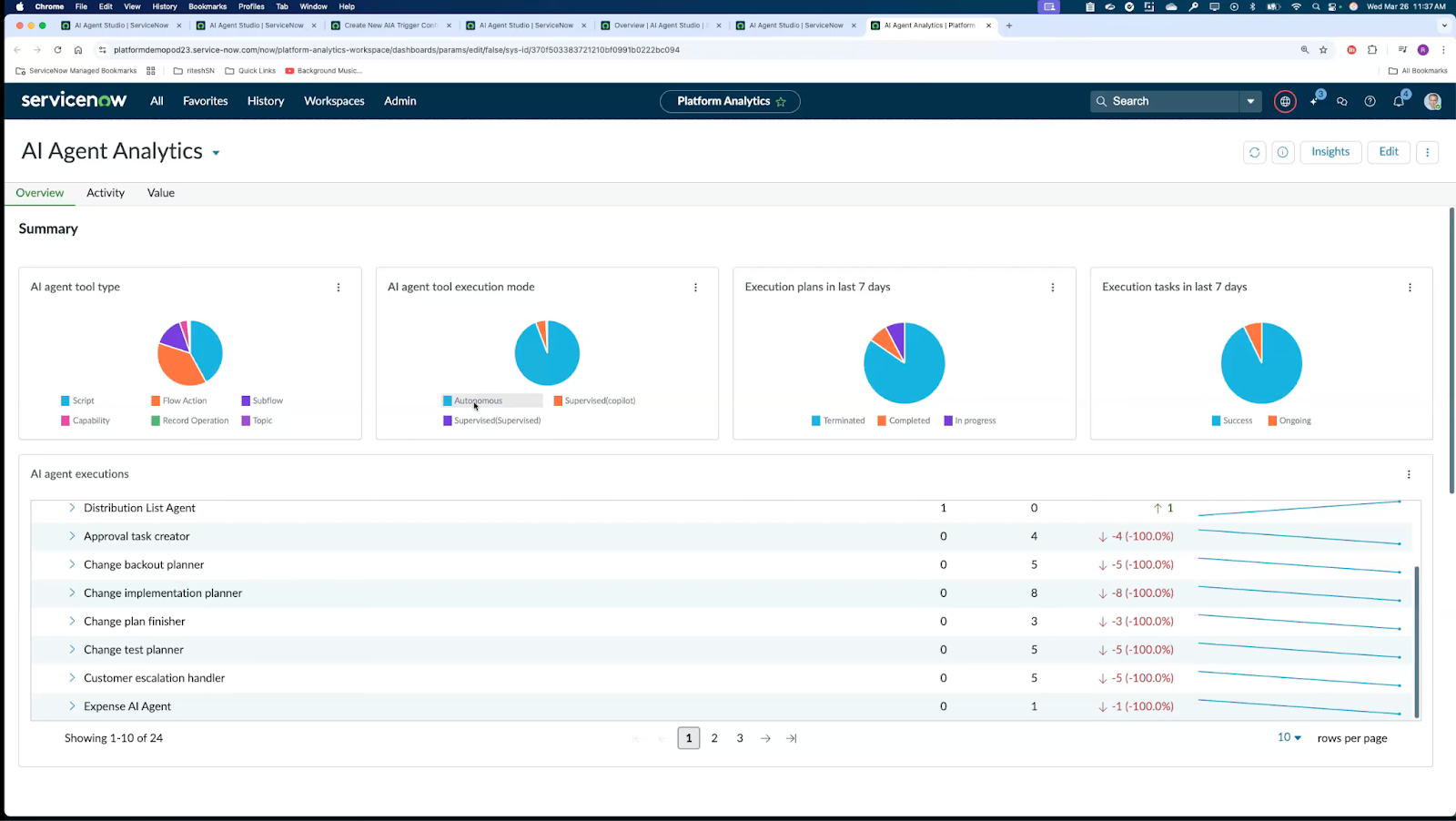Open AI agent tool execution mode options menu

[x=695, y=287]
